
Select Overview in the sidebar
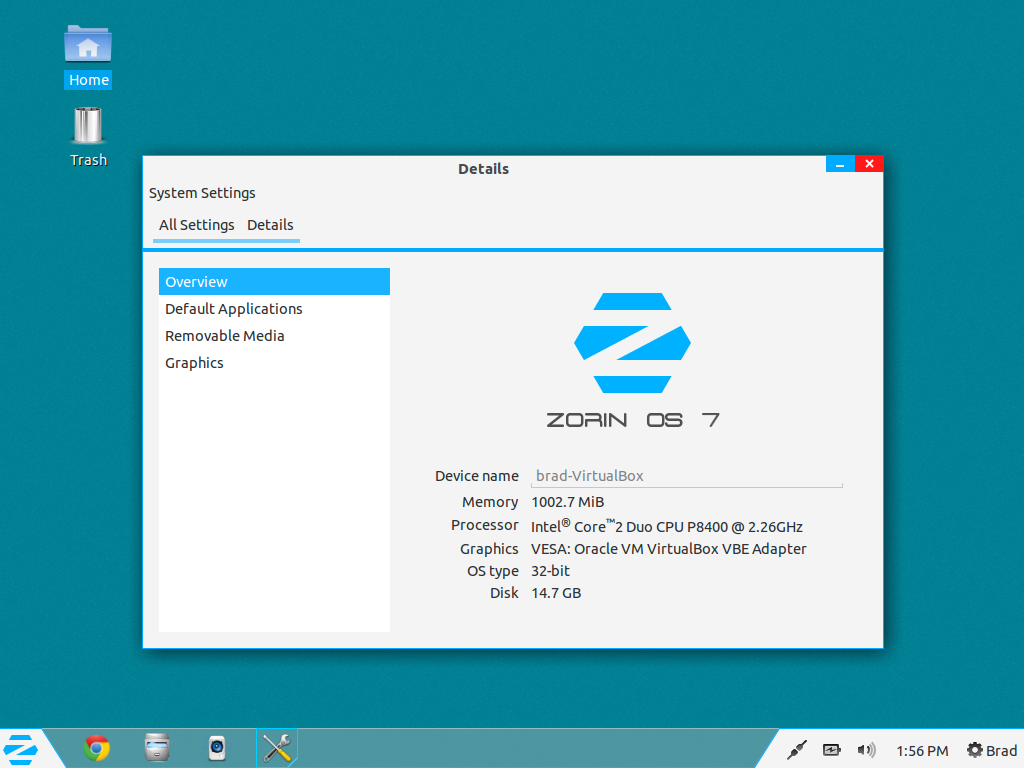click(274, 281)
